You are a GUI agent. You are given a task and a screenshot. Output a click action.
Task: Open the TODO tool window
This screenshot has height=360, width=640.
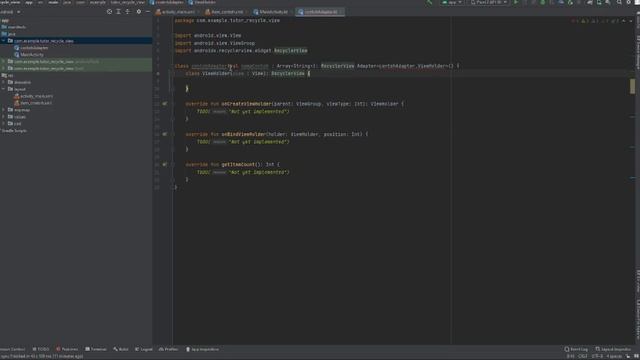coord(41,349)
